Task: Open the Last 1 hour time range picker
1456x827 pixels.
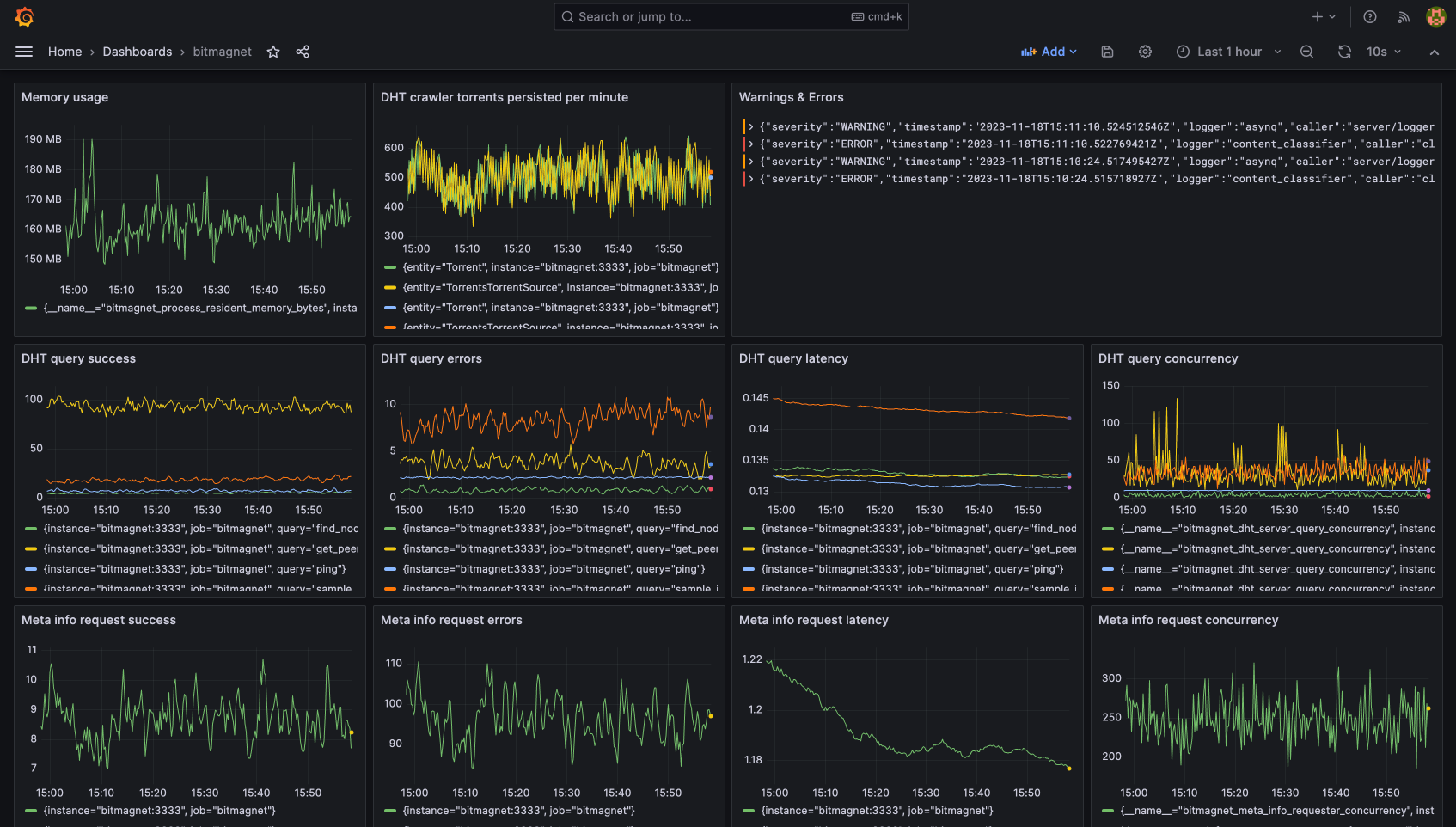Action: click(1229, 52)
